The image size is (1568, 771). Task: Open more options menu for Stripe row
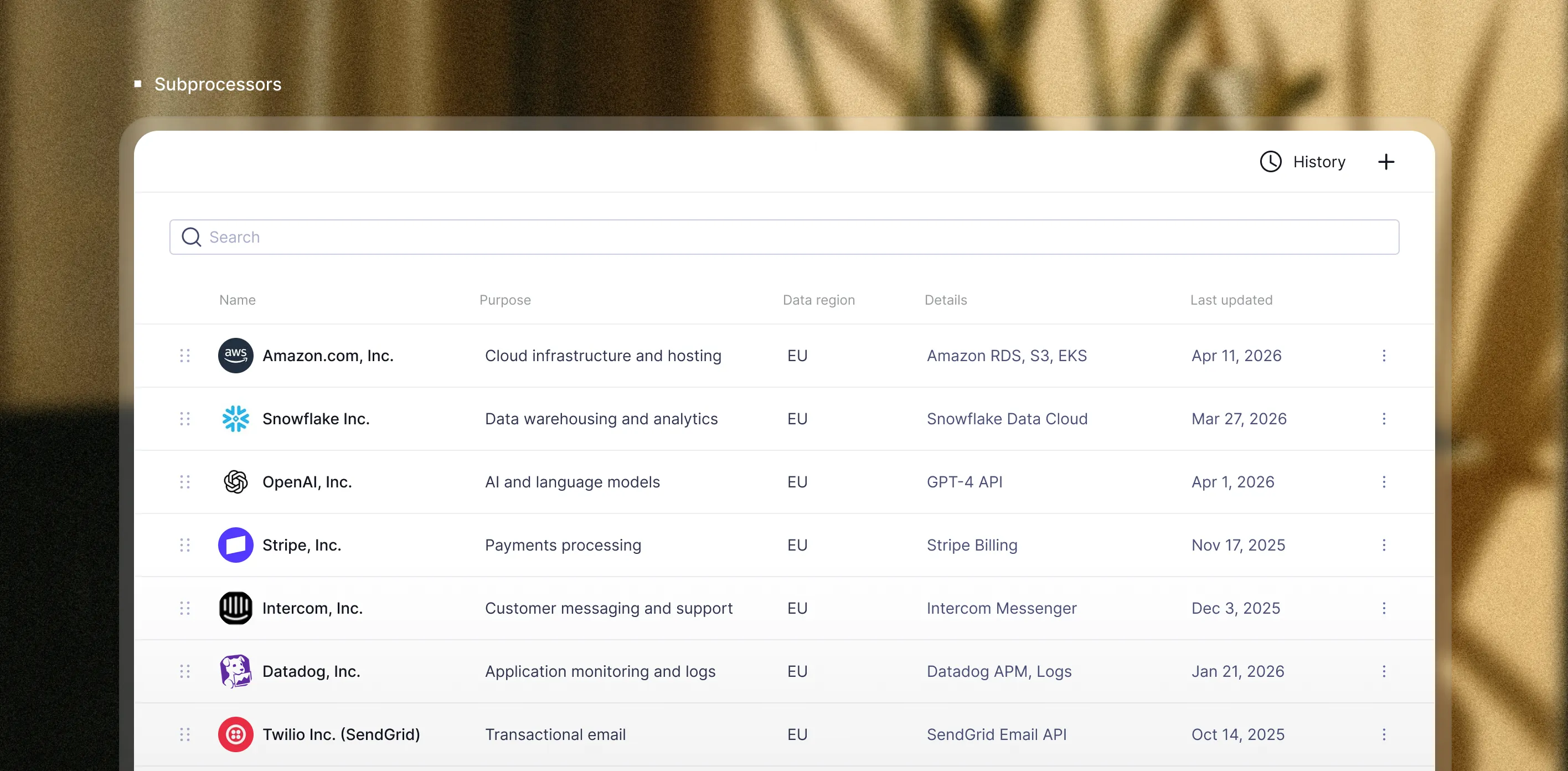pos(1384,544)
